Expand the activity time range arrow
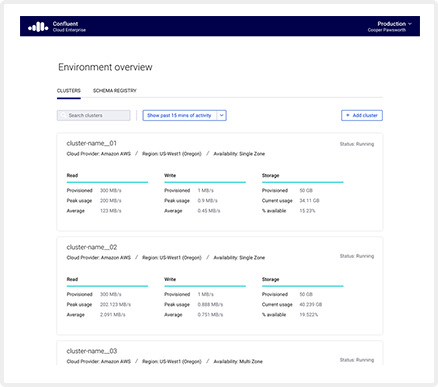The image size is (438, 387). click(222, 115)
